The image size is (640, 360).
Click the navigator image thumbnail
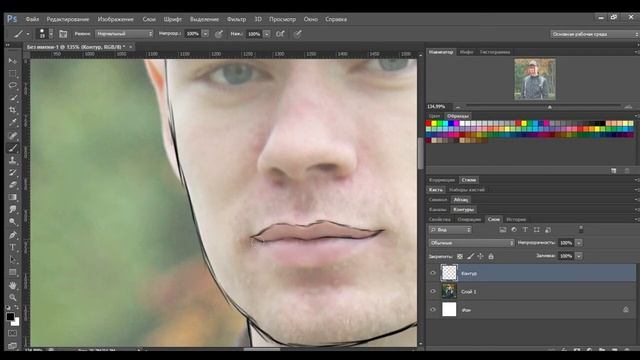coord(535,79)
